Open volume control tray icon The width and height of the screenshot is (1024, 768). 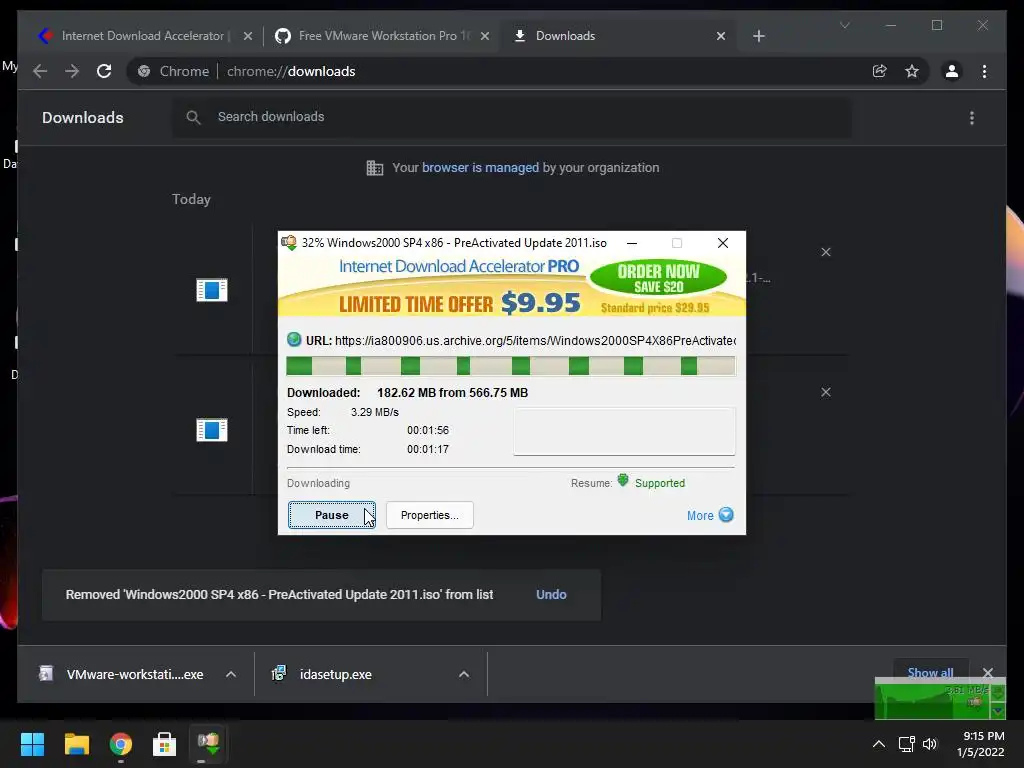tap(930, 744)
